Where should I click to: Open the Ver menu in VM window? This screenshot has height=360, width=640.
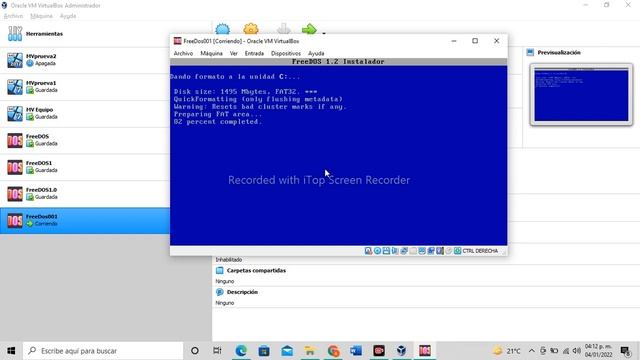[x=233, y=53]
